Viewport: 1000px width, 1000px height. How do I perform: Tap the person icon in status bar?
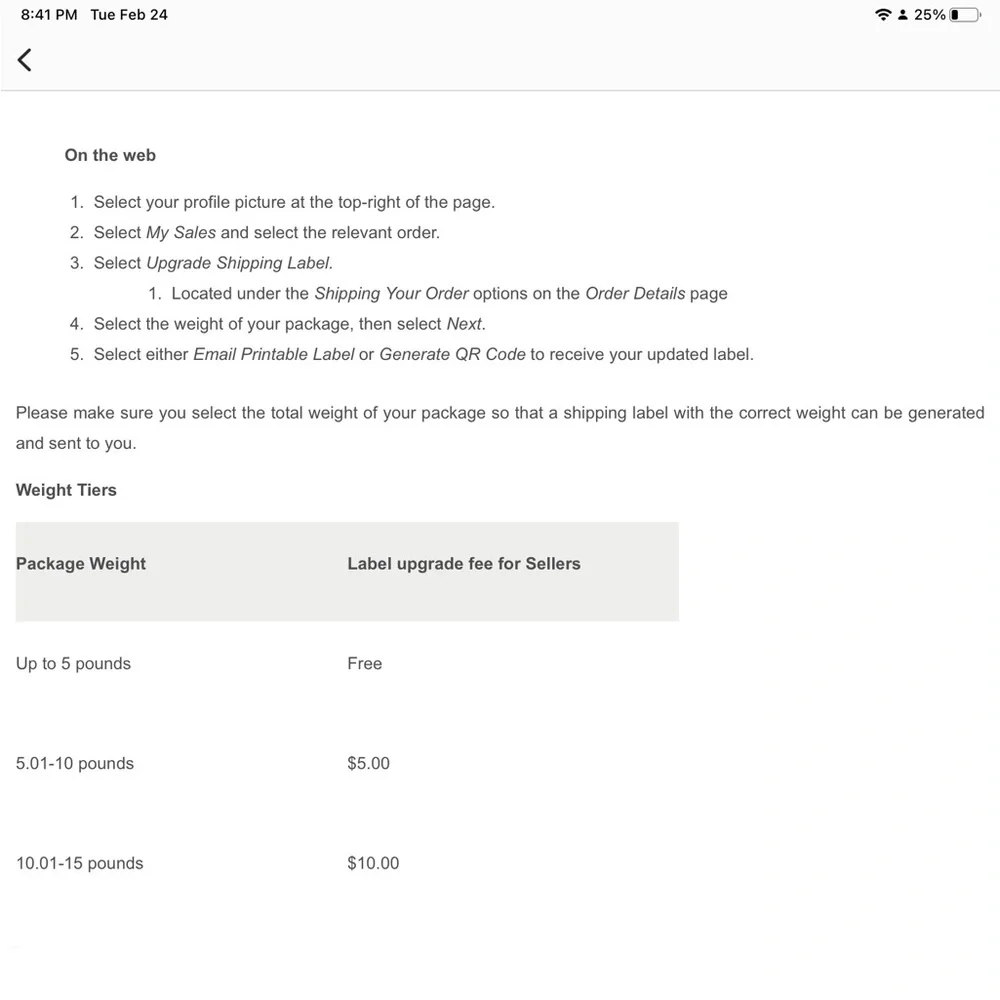coord(902,15)
